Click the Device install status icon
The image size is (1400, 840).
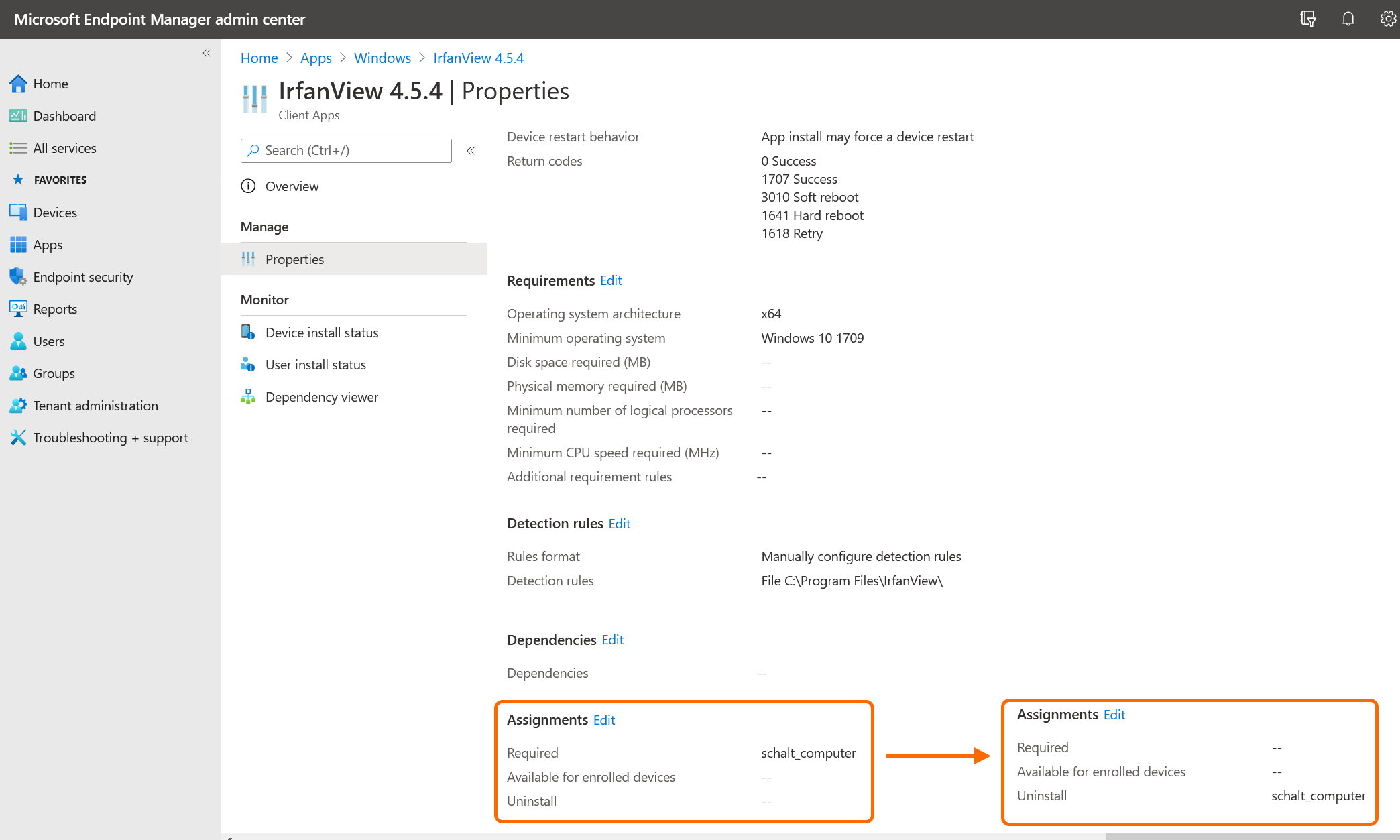coord(248,333)
